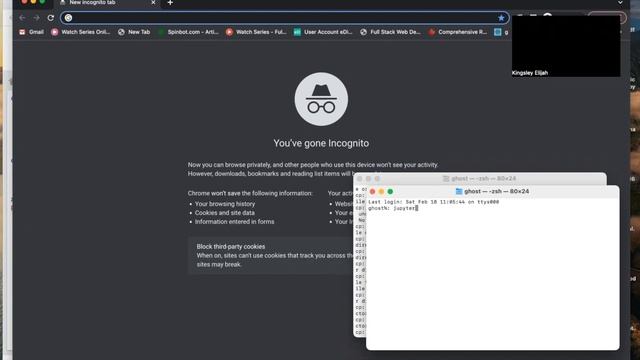Screen dimensions: 640x360
Task: Reload the page with the refresh icon
Action: point(51,18)
